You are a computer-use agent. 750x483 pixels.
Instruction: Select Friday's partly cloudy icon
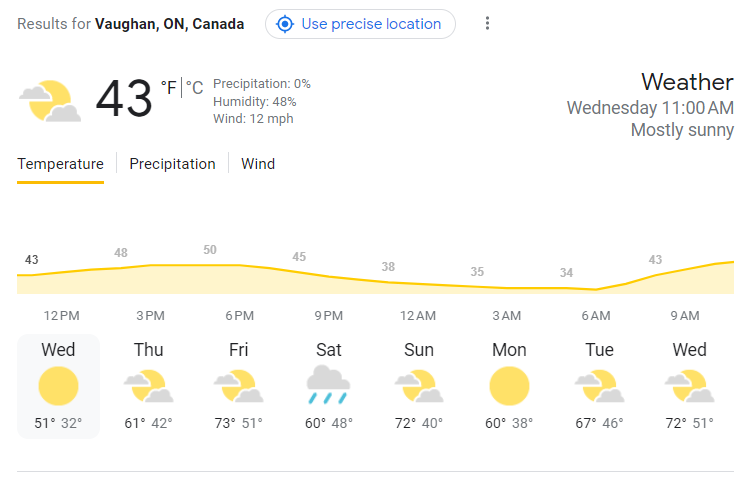click(x=238, y=386)
